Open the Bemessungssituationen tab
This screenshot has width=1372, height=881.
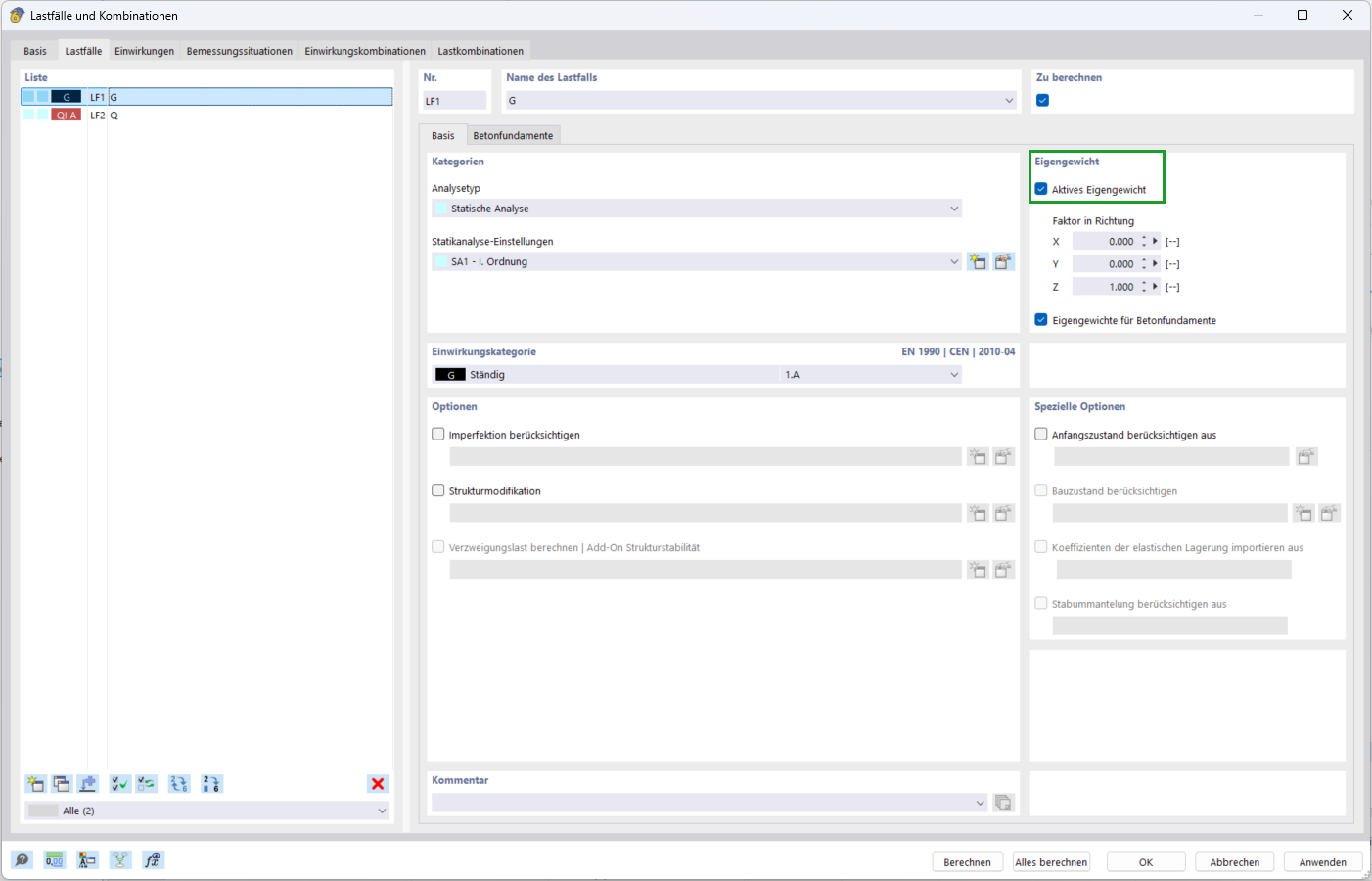pos(240,51)
